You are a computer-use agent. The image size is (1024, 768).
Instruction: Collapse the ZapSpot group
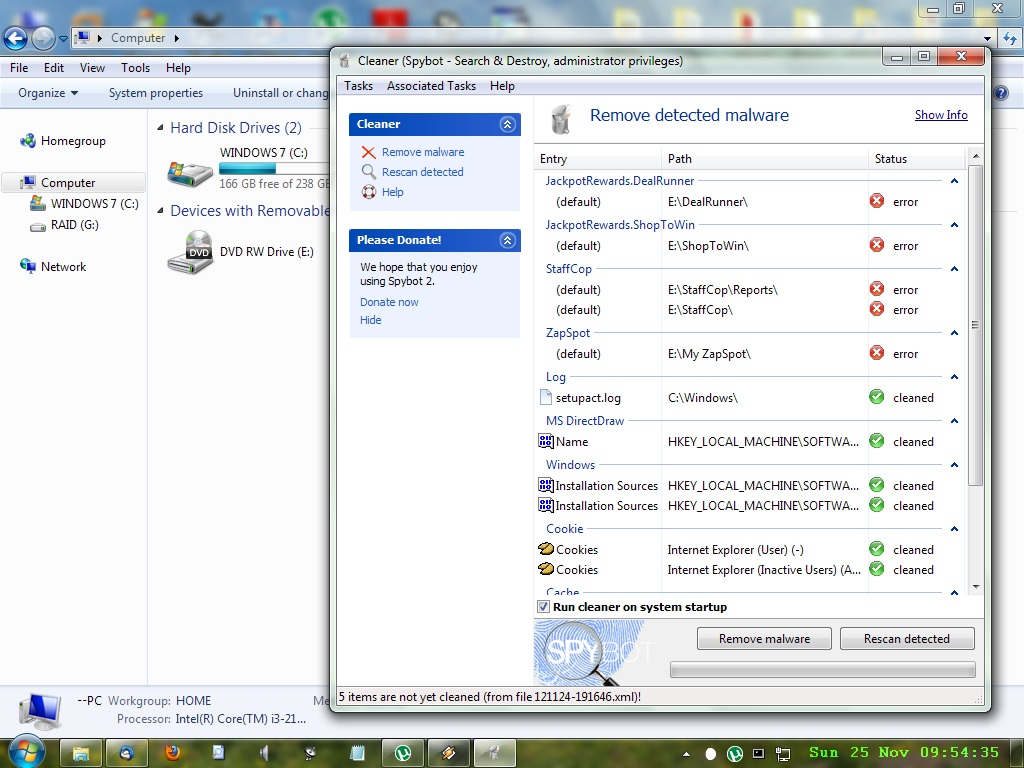click(x=954, y=332)
